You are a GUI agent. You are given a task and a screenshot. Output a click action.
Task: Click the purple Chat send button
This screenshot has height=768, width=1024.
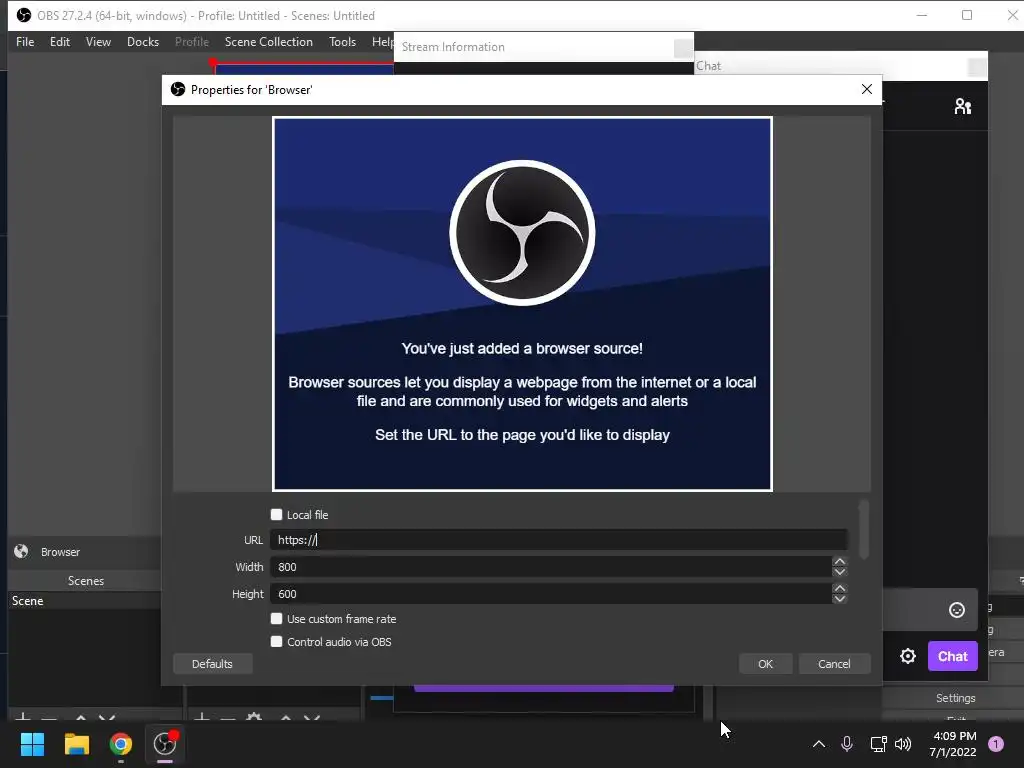(952, 656)
